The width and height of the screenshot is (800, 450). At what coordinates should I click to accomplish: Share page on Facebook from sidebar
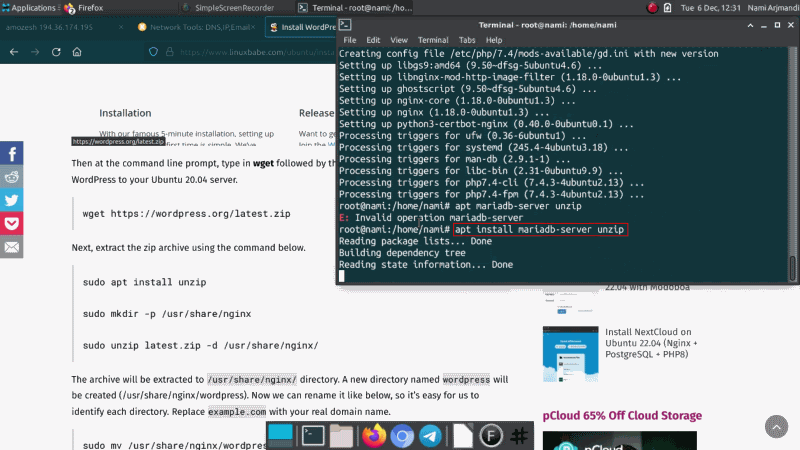[x=12, y=153]
